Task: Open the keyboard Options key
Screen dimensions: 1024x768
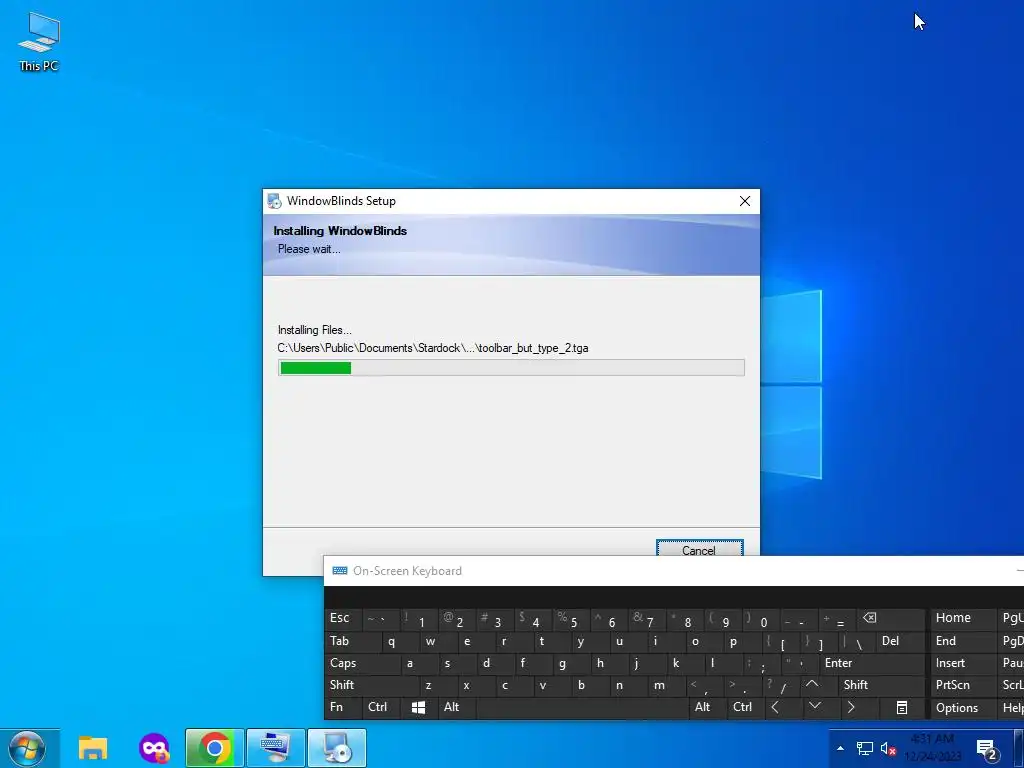Action: coord(963,707)
